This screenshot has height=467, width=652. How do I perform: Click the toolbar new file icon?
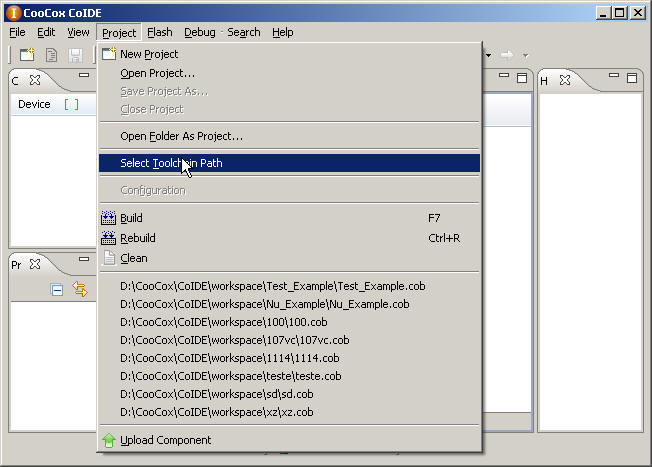pyautogui.click(x=51, y=55)
